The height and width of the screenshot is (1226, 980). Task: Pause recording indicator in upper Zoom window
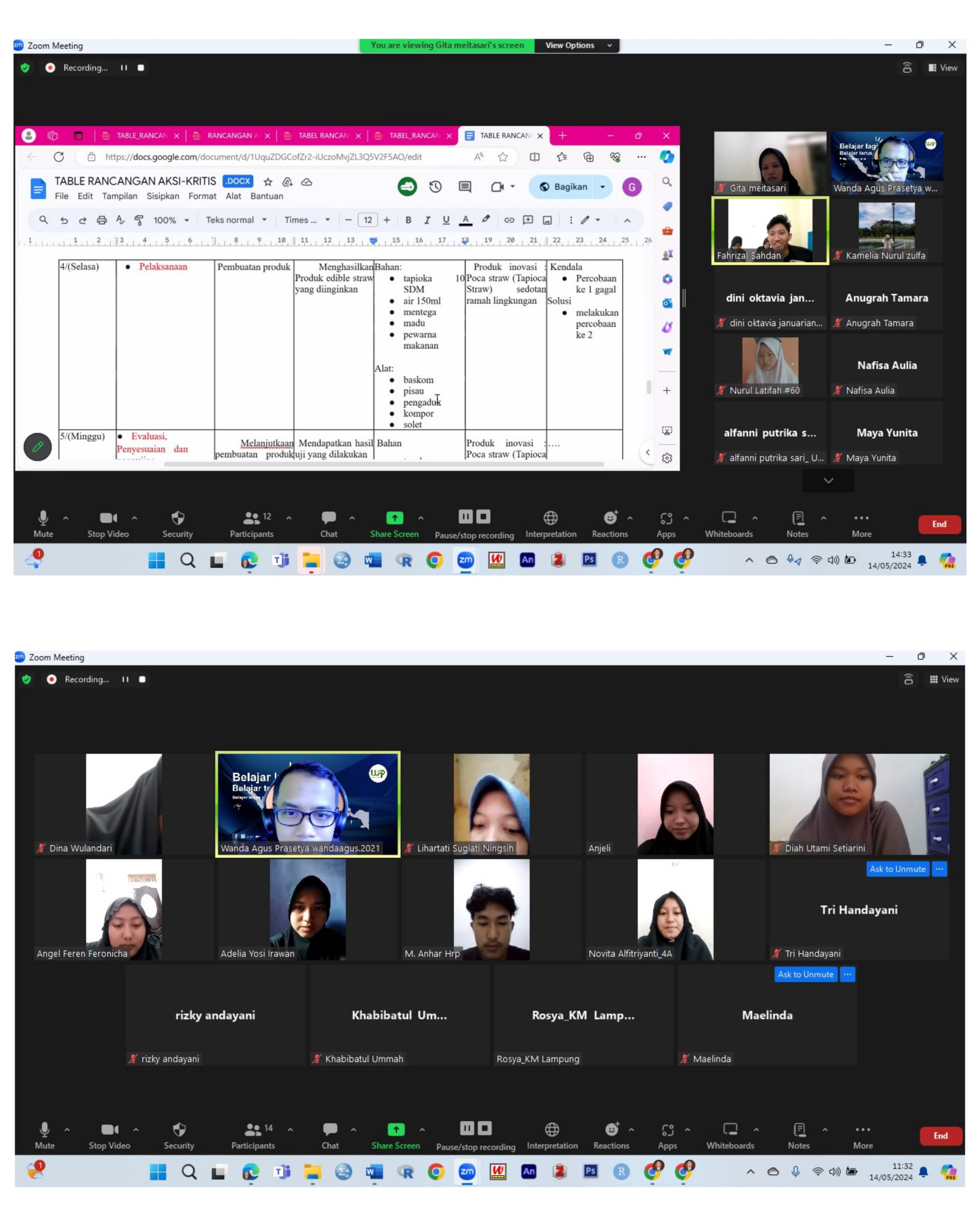(124, 68)
